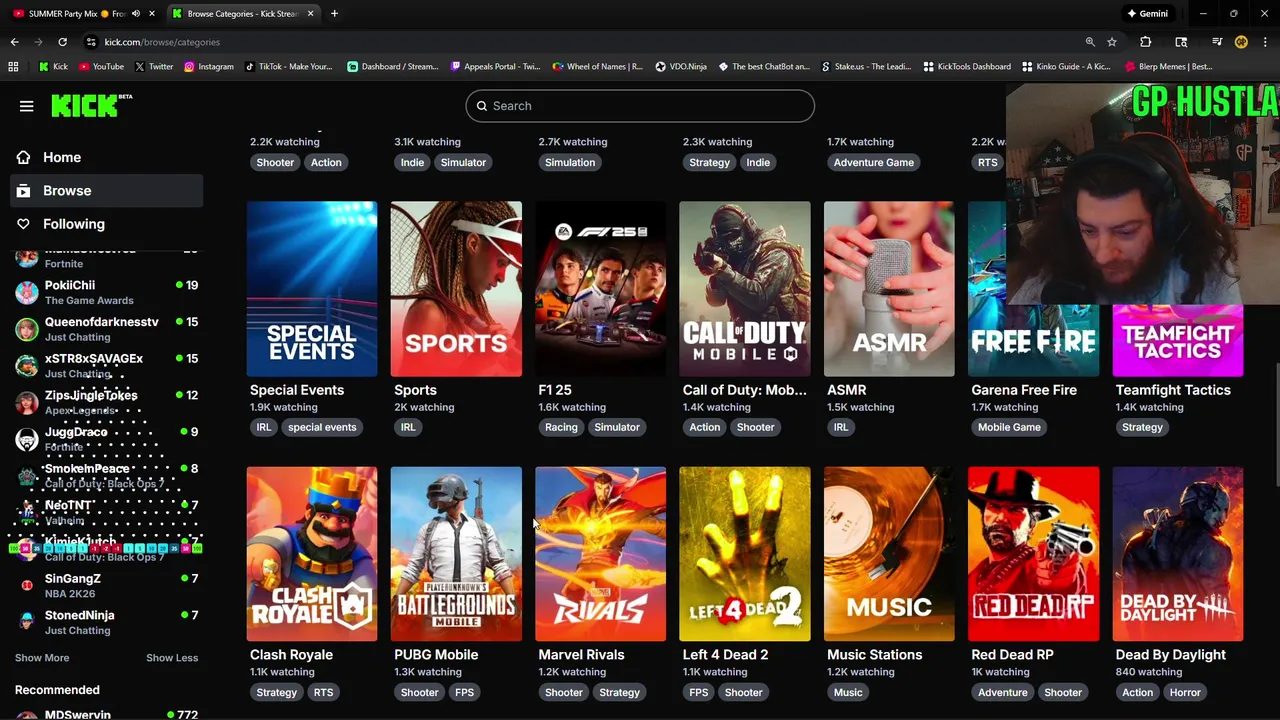The image size is (1280, 720).
Task: Click the Kick logo
Action: pyautogui.click(x=92, y=105)
